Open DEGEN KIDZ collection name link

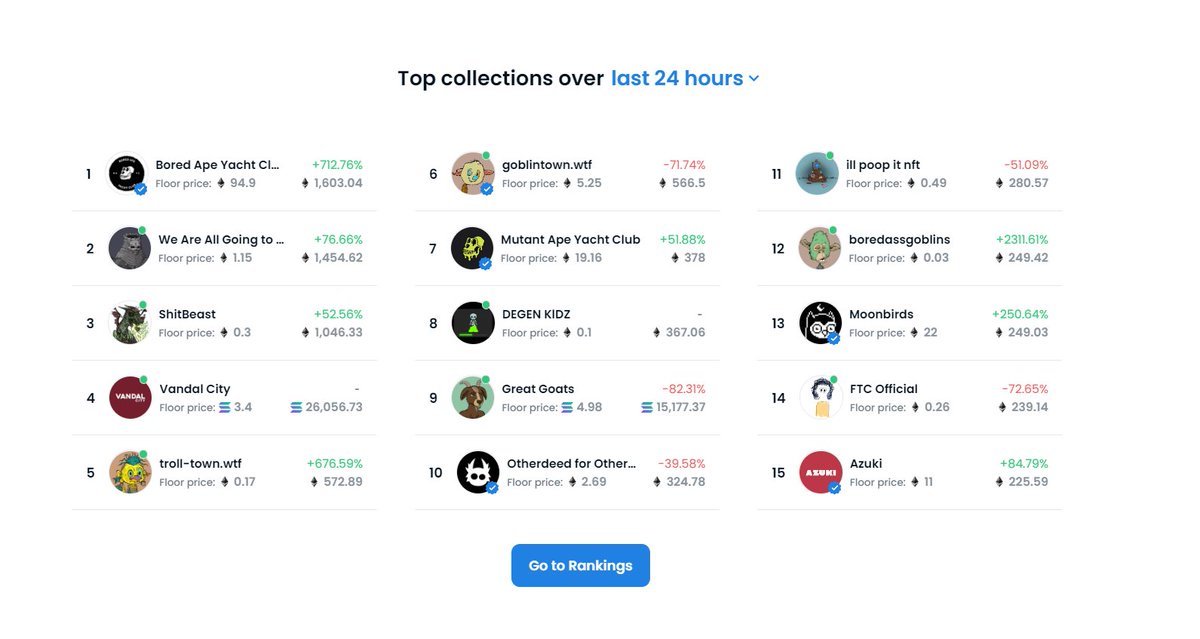[536, 314]
